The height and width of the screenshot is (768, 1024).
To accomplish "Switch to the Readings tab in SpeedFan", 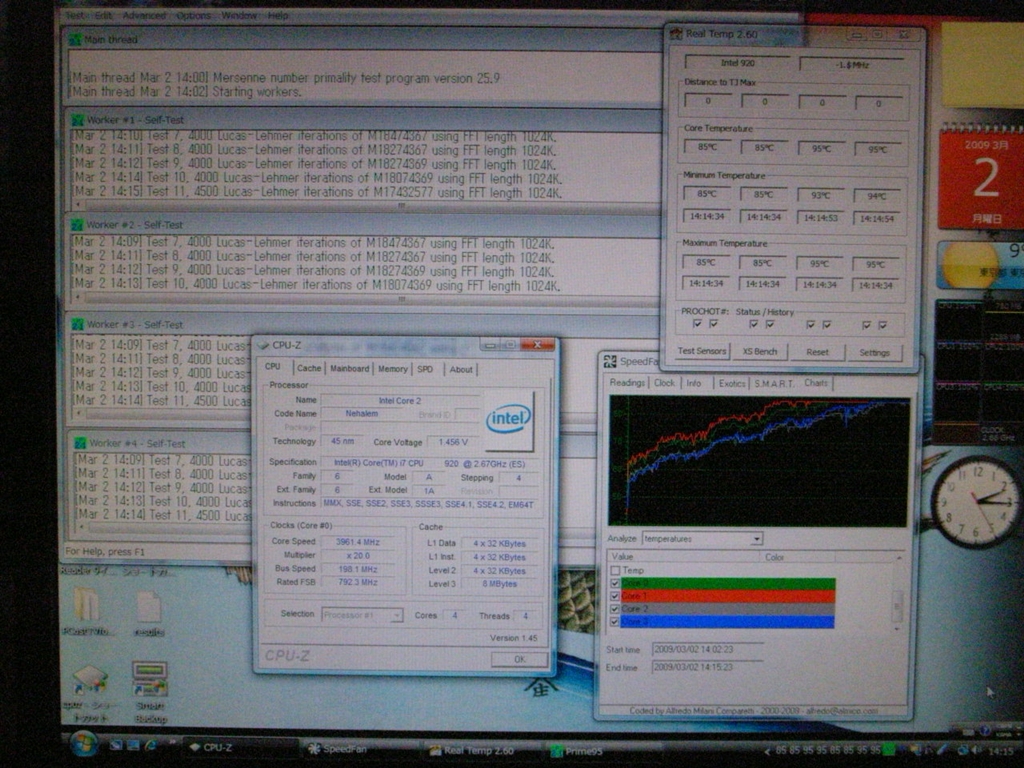I will [627, 383].
